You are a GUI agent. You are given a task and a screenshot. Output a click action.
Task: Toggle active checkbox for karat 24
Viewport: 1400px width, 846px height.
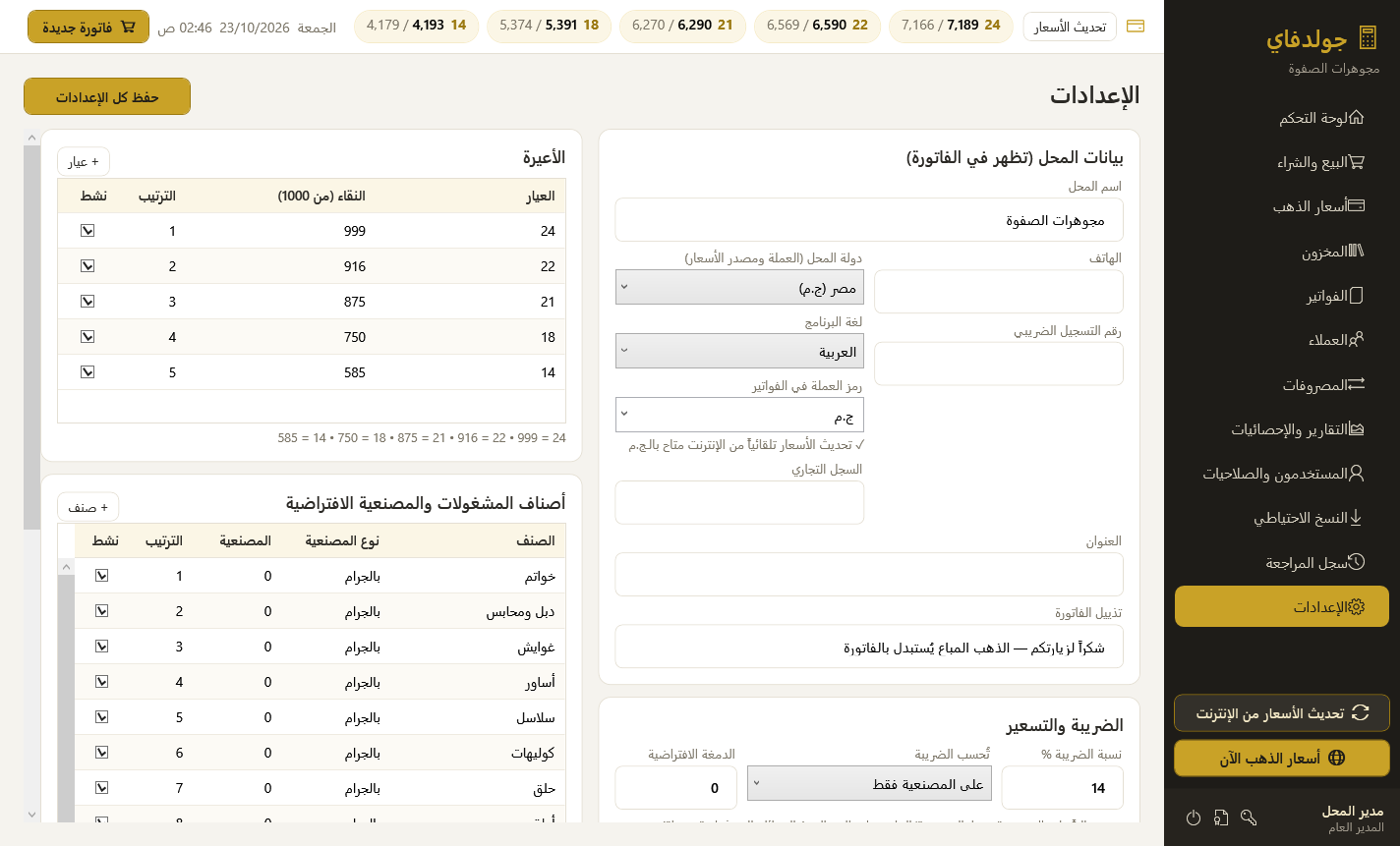(87, 231)
